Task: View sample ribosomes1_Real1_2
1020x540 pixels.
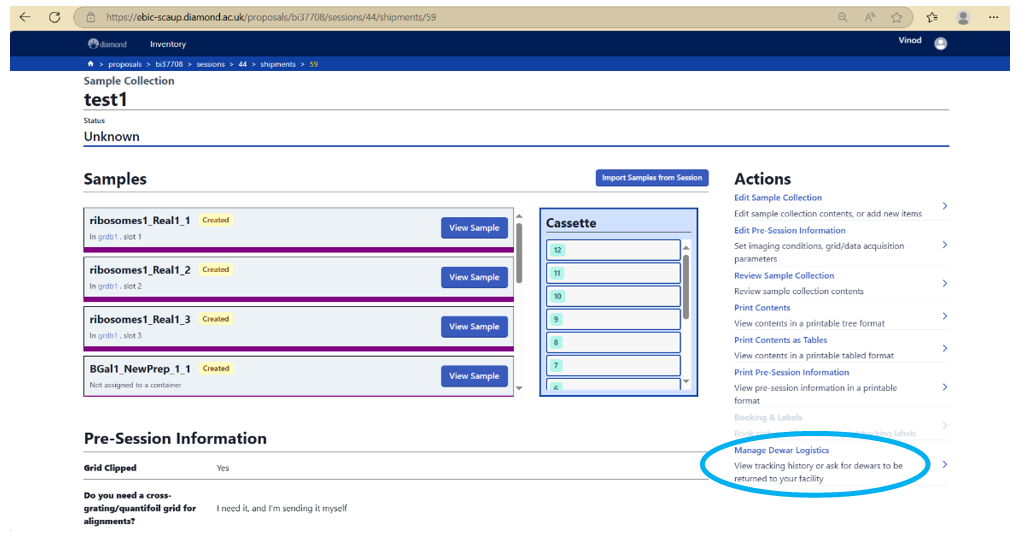Action: pos(474,277)
